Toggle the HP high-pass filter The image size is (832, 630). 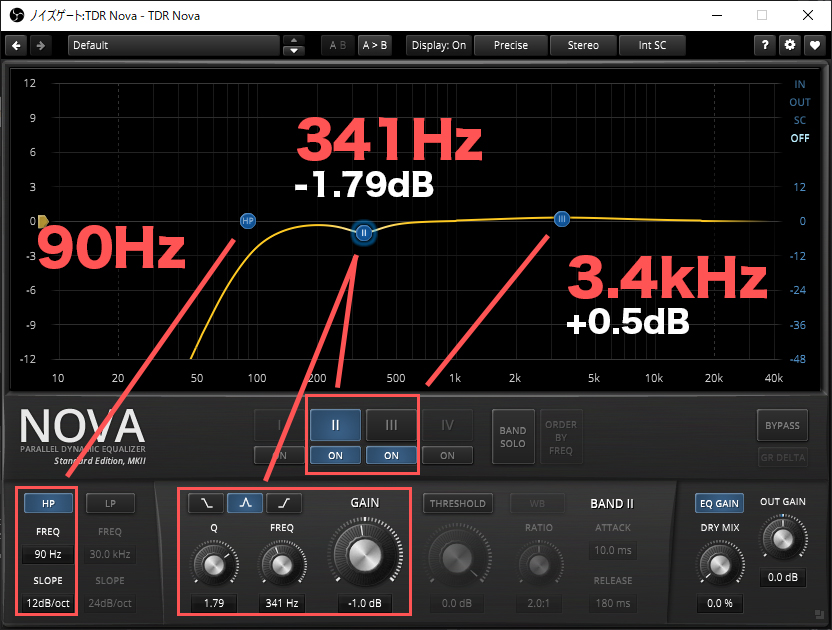(48, 503)
